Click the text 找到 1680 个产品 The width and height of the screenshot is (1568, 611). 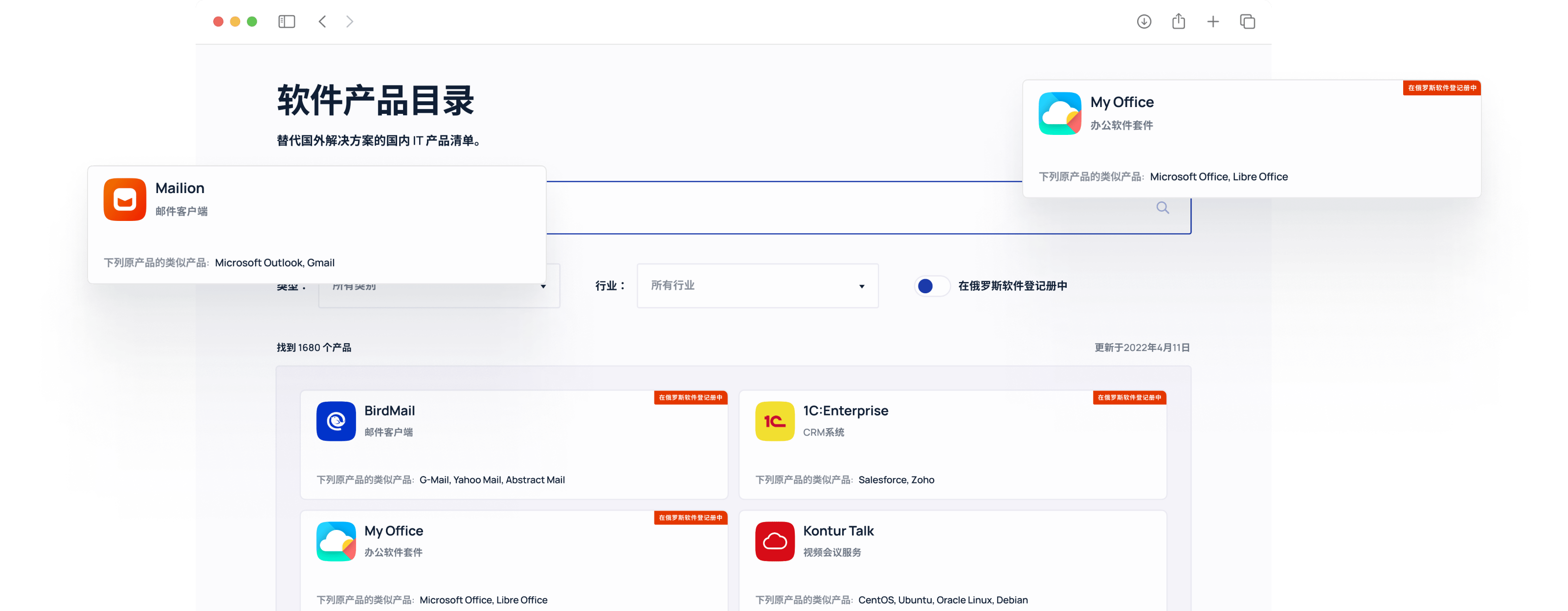tap(314, 348)
